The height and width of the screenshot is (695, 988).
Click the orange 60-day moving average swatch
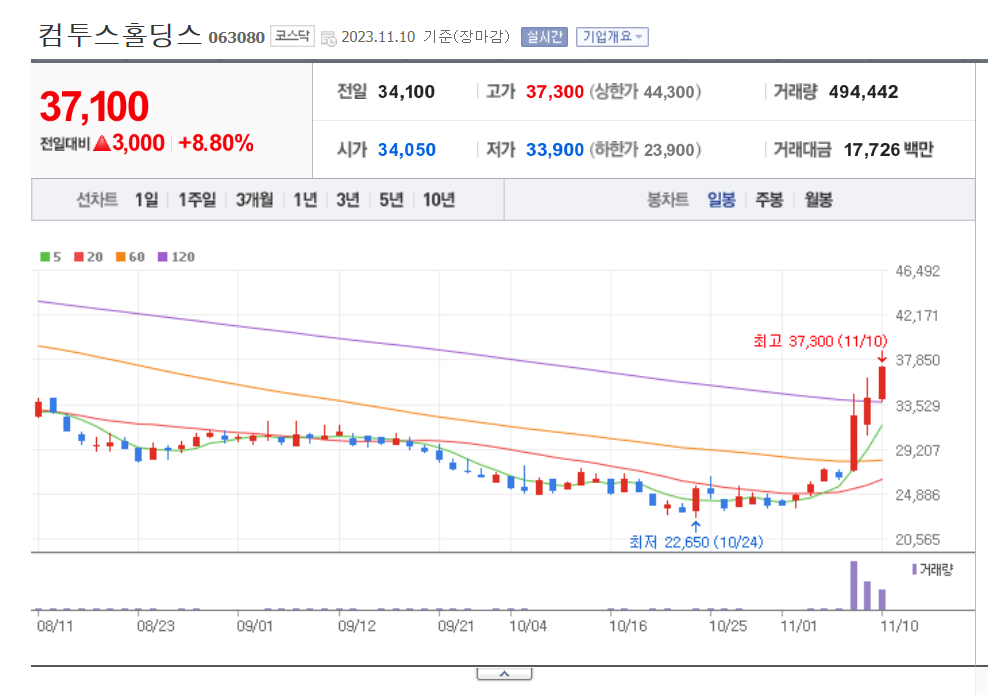click(120, 256)
